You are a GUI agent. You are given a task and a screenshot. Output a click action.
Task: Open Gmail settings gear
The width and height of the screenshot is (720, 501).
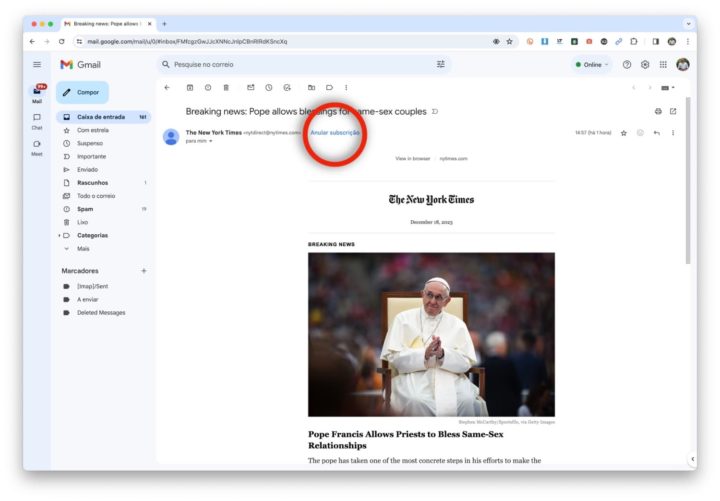click(x=645, y=65)
